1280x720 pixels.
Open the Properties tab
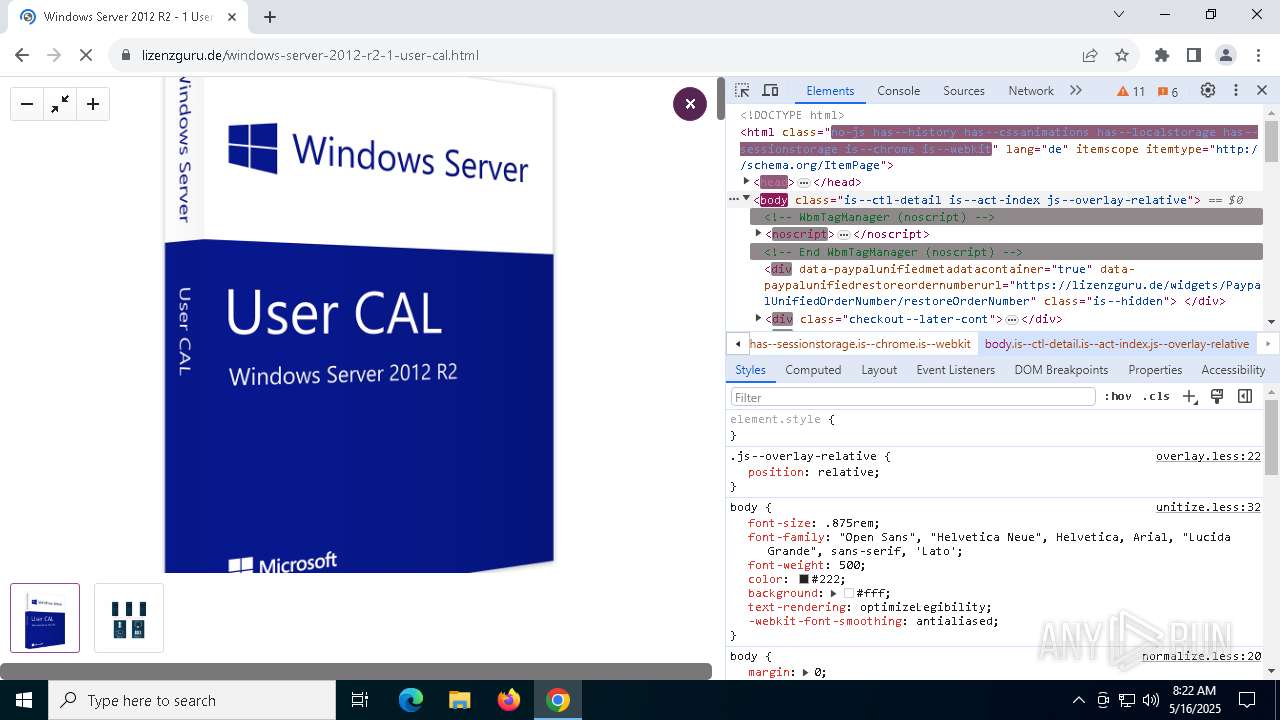[1155, 369]
